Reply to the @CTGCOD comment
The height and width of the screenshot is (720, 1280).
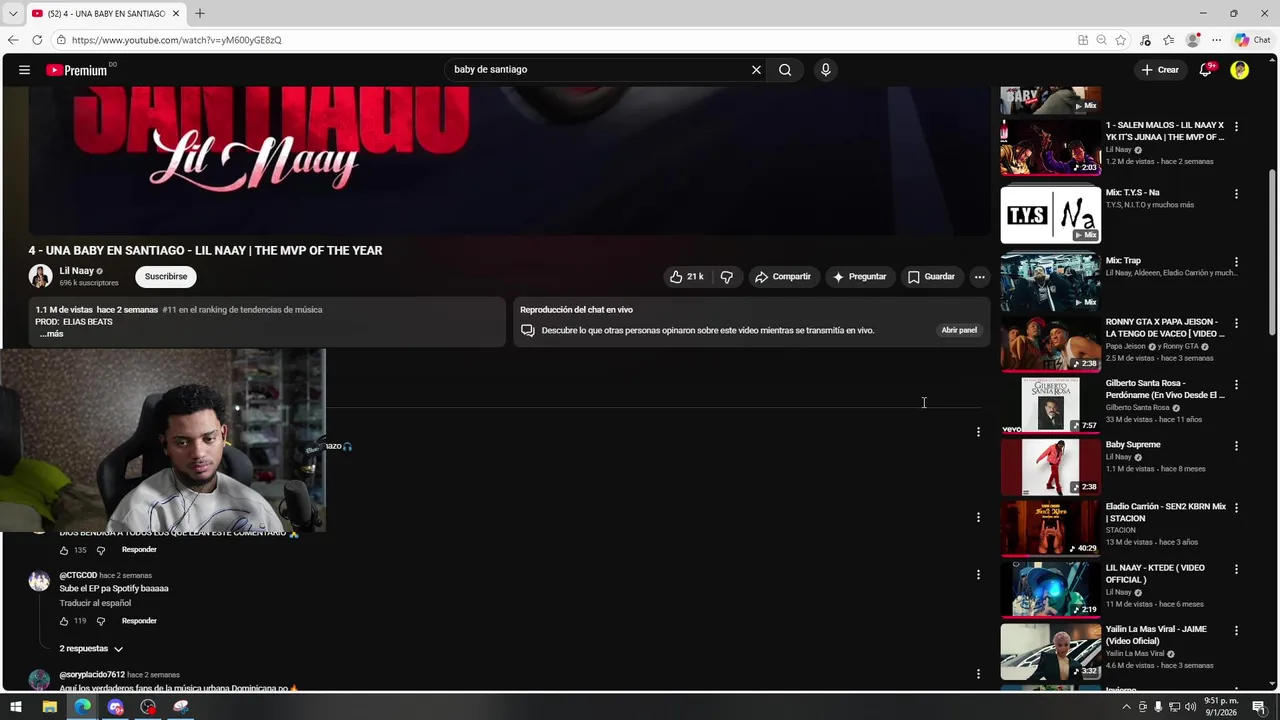(x=139, y=621)
